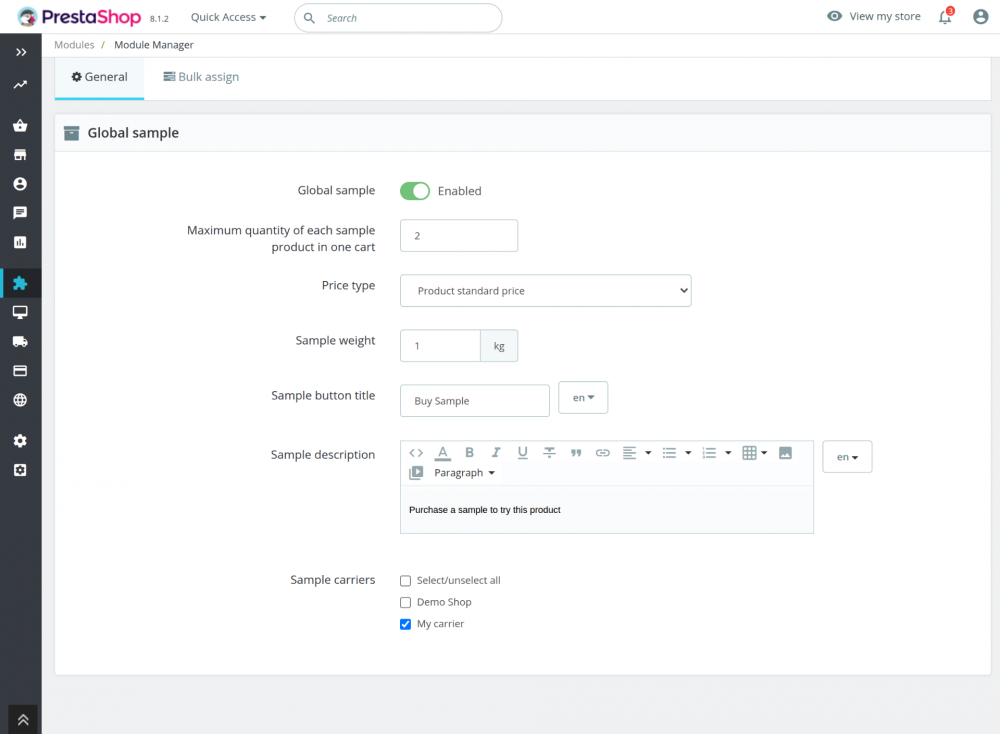Open Customer Service chat icon in sidebar
Viewport: 1000px width, 734px height.
[20, 213]
